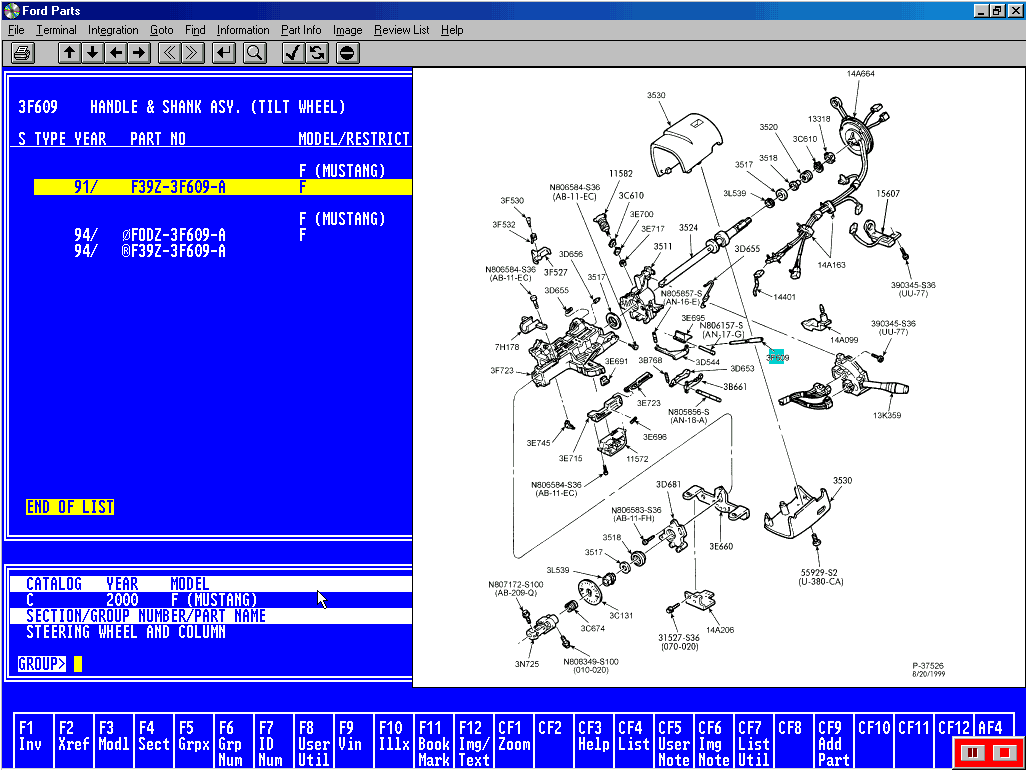
Task: Click the 14A206 label in diagram
Action: 720,629
